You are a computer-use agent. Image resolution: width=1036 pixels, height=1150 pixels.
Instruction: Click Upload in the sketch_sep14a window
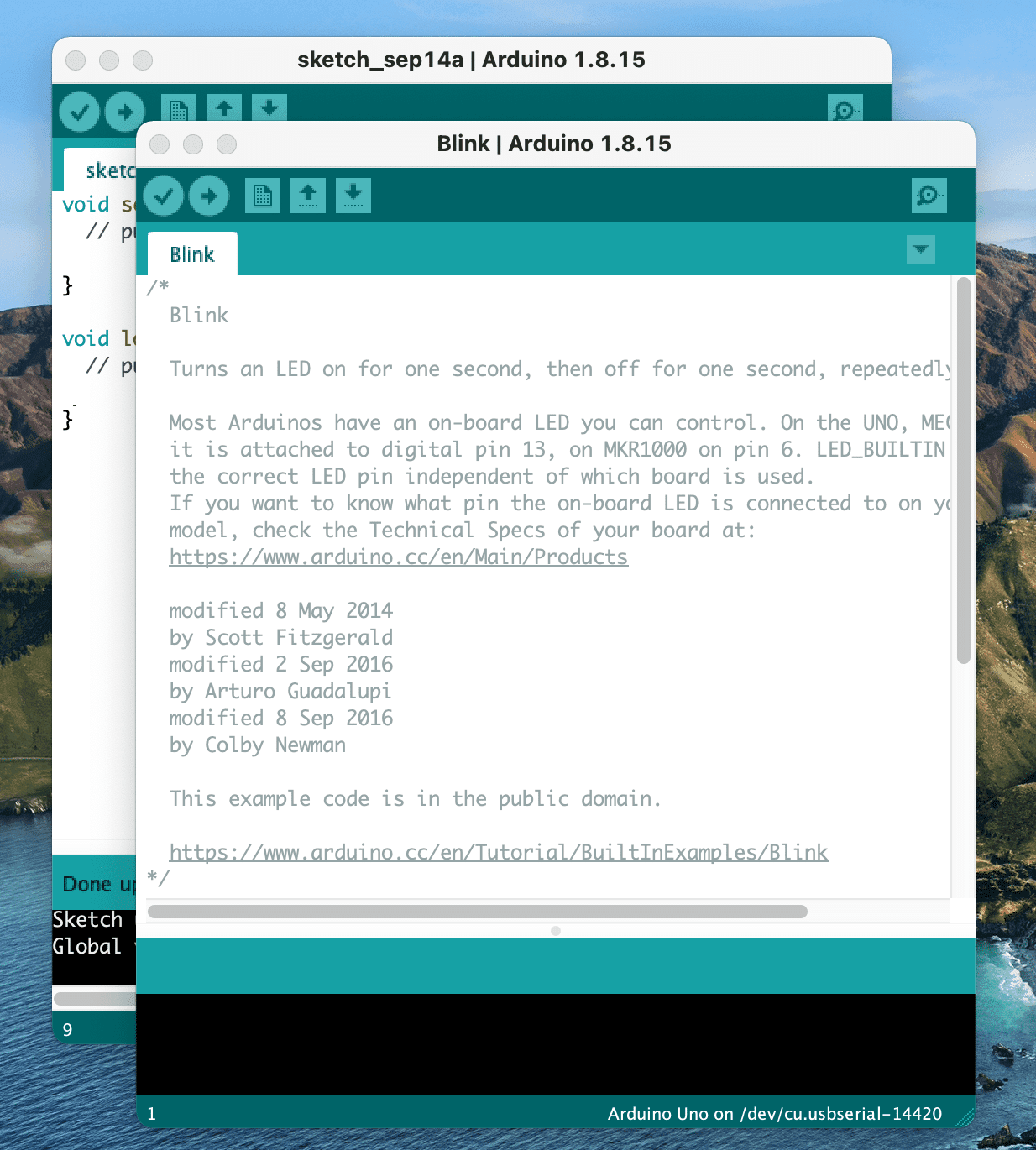[x=124, y=111]
